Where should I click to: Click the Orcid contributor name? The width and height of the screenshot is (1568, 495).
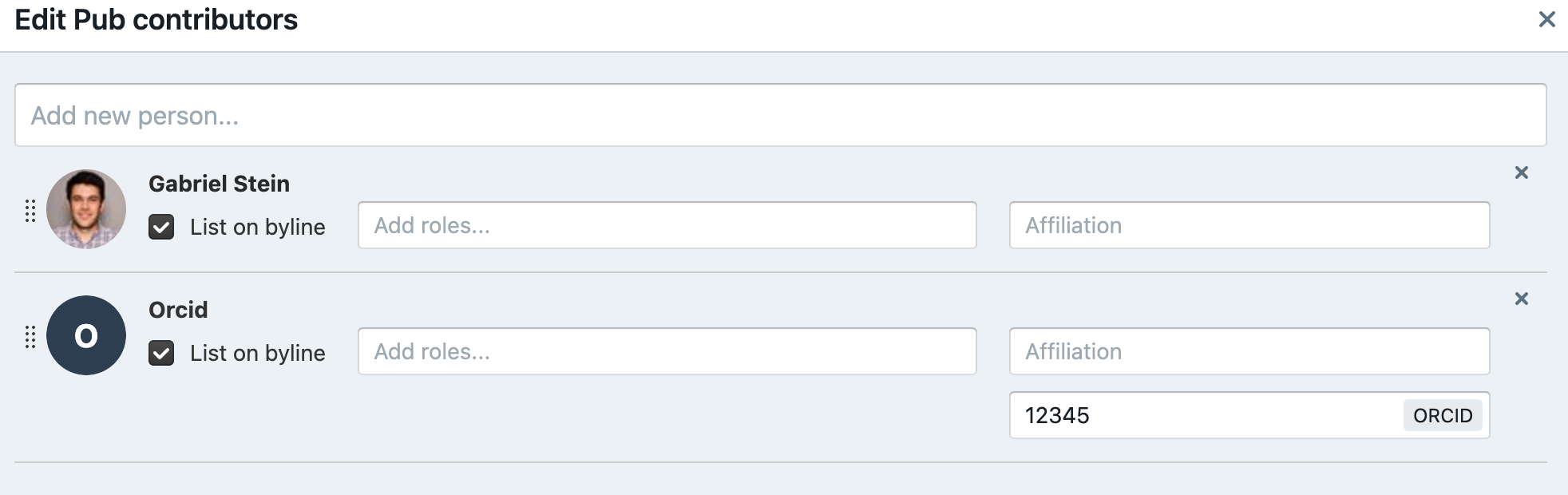[x=178, y=310]
